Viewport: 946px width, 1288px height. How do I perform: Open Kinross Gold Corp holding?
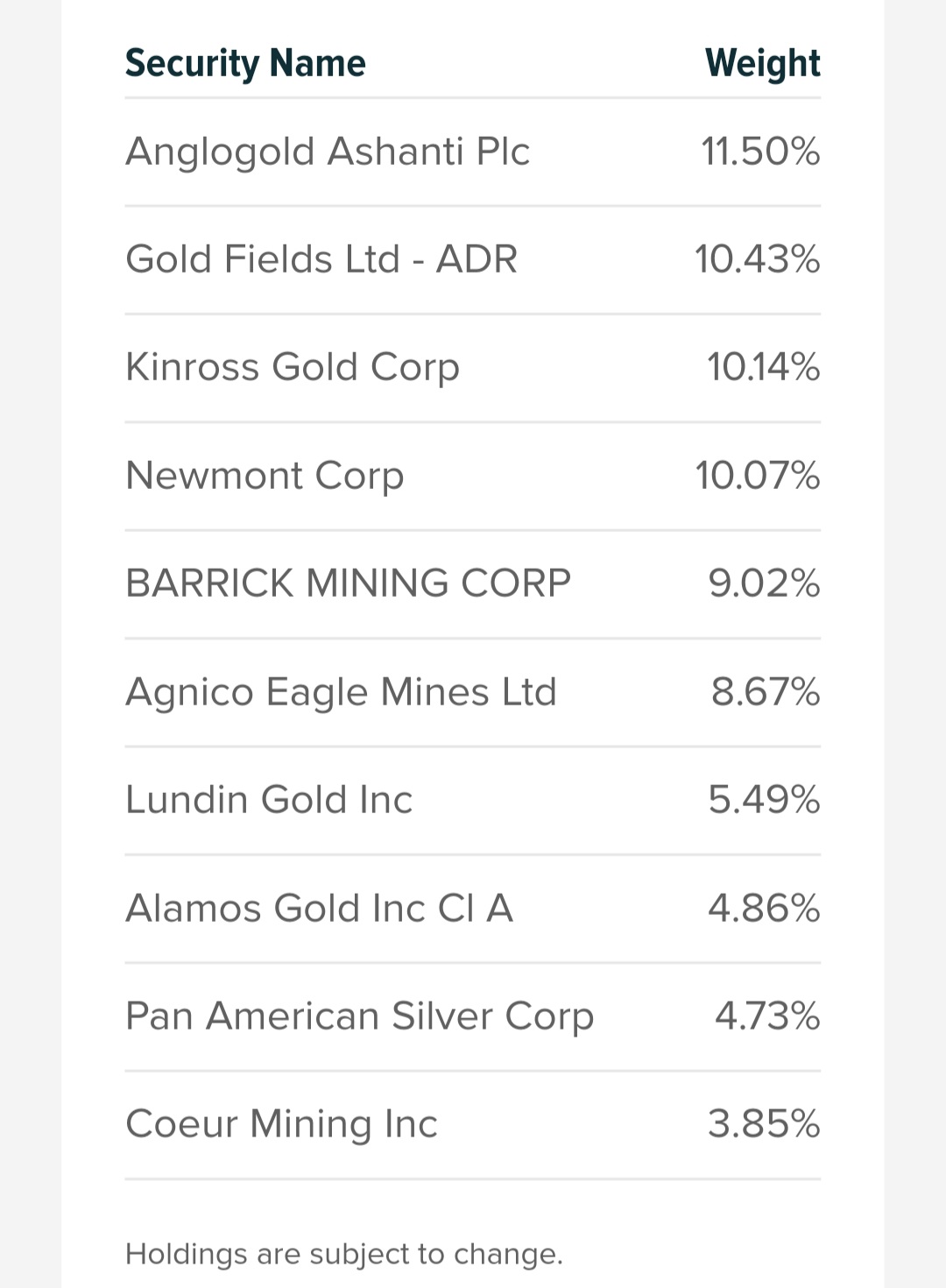tap(473, 368)
